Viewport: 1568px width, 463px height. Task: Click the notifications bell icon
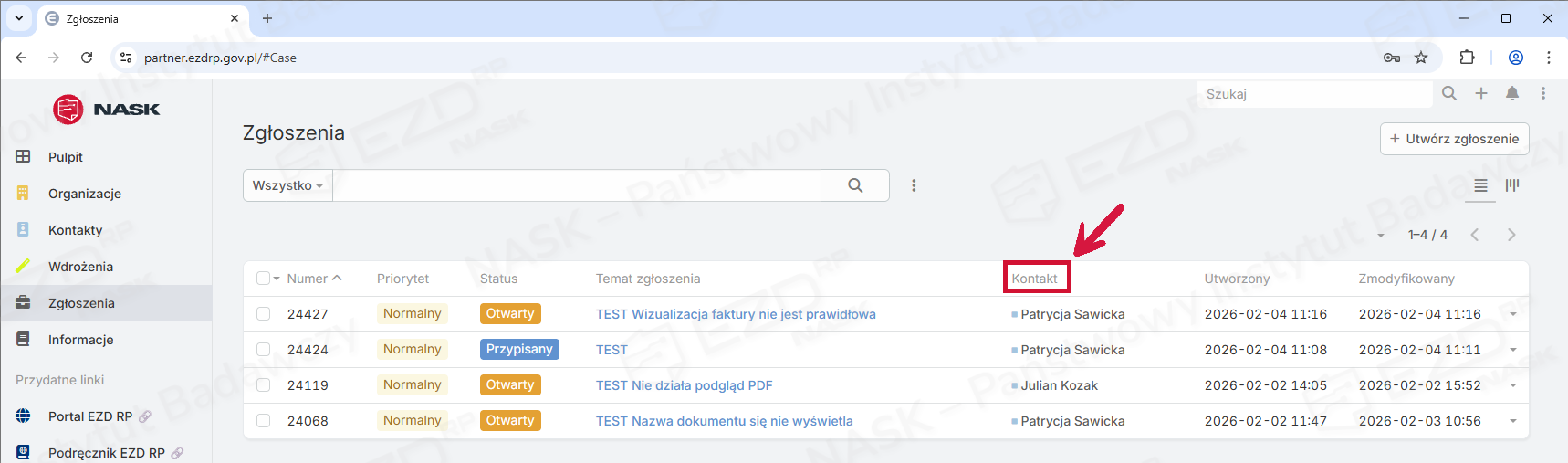tap(1512, 93)
